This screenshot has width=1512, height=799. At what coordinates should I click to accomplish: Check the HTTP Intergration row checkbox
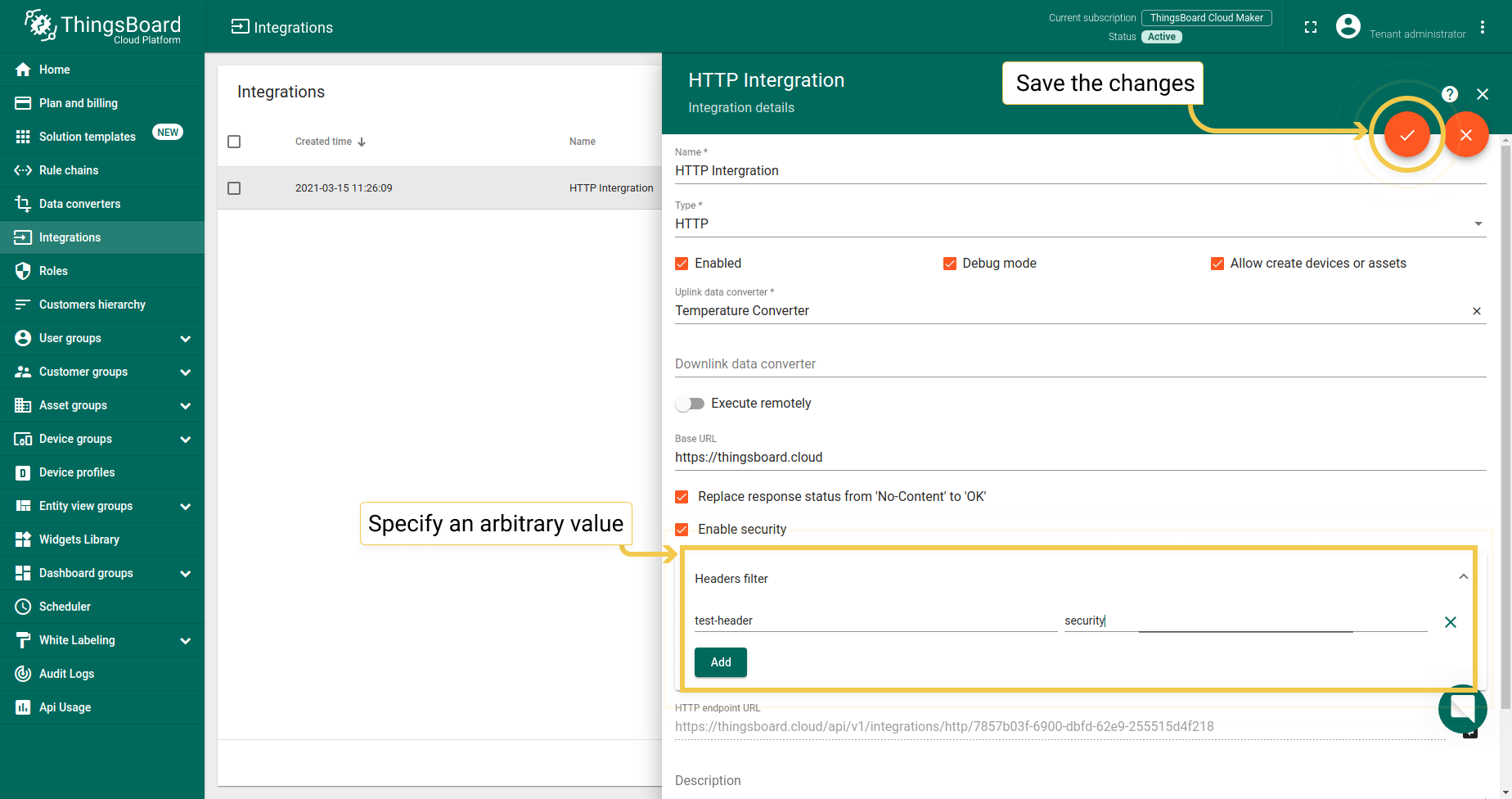click(234, 188)
